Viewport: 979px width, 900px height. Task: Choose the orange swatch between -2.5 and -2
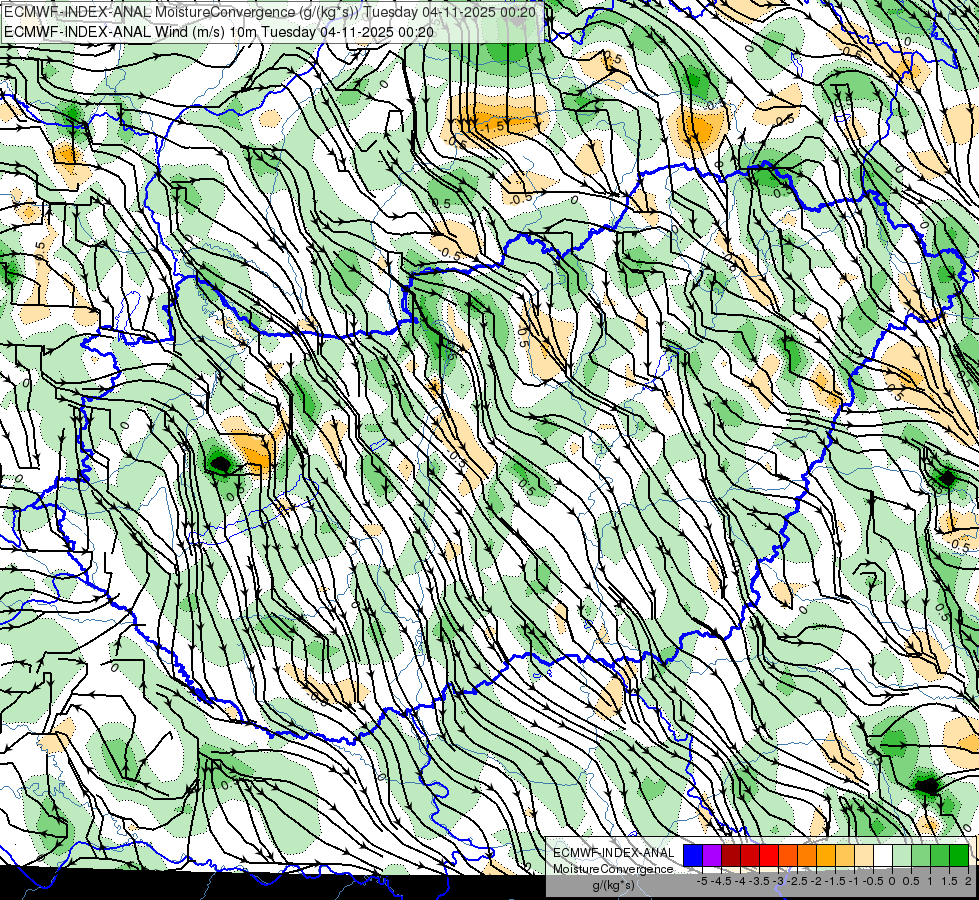807,855
